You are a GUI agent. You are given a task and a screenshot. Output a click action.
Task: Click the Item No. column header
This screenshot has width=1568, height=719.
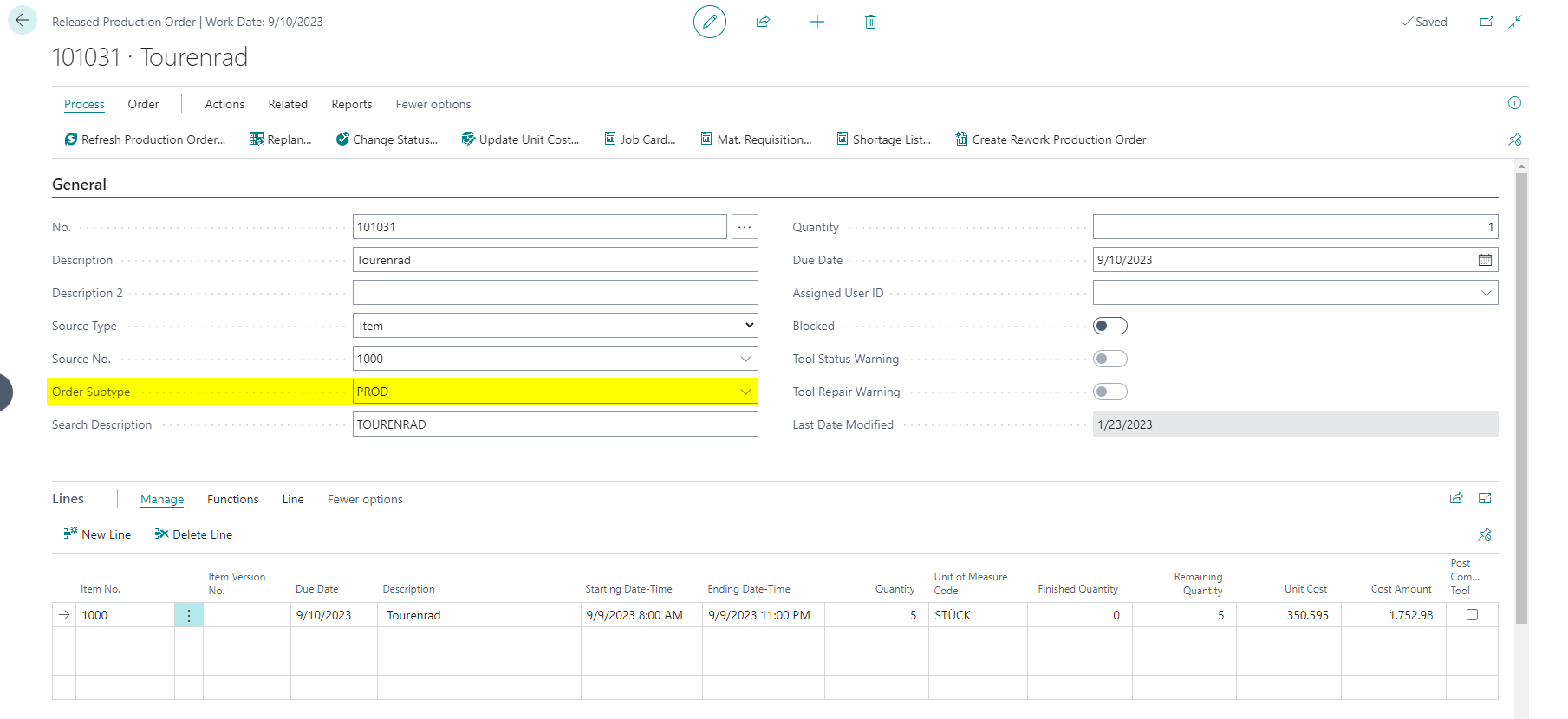click(101, 589)
